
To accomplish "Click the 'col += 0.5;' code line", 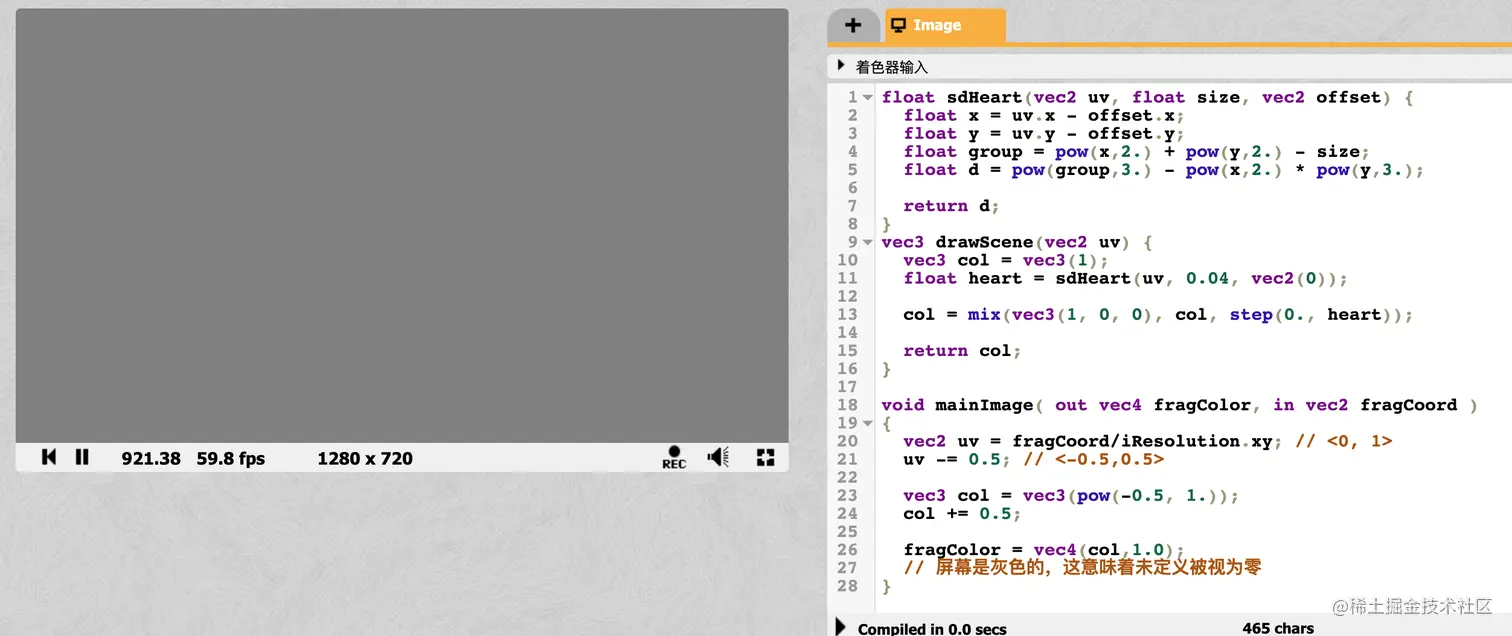I will [x=962, y=514].
